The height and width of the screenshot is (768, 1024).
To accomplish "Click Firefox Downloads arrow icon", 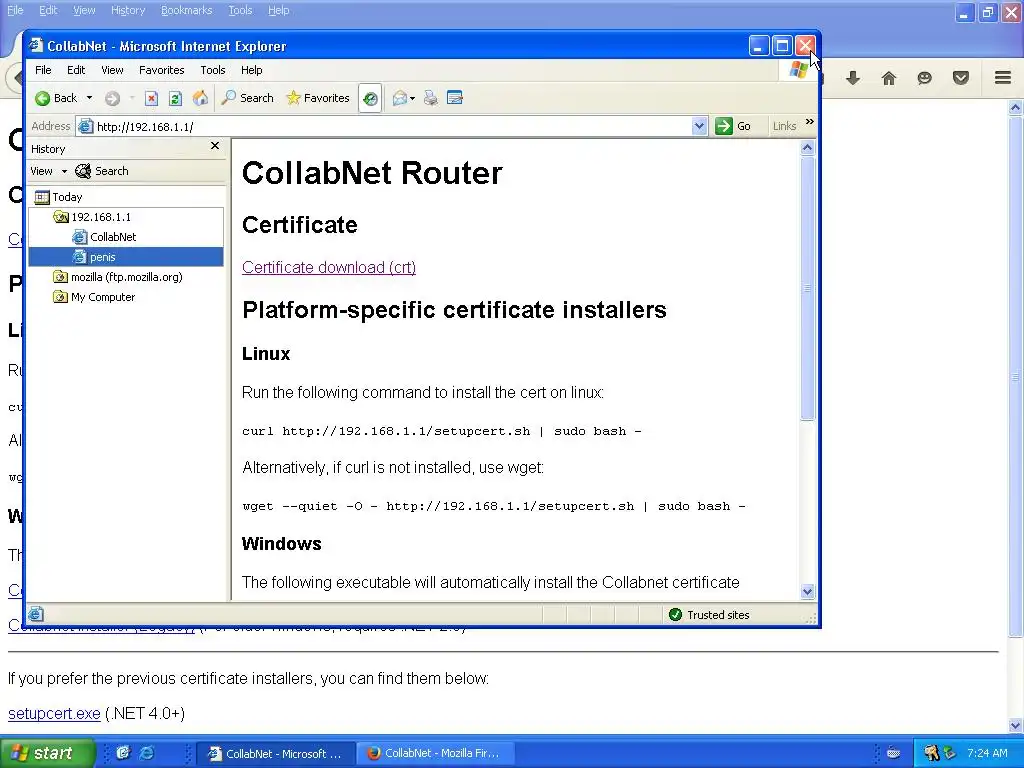I will tap(853, 78).
